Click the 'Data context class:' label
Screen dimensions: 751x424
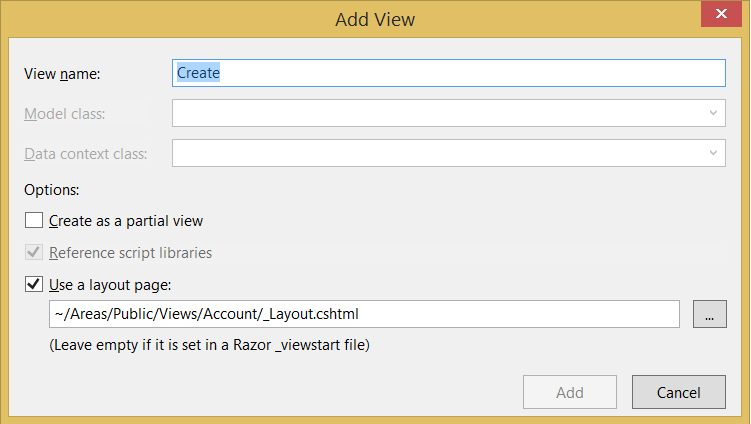tap(86, 154)
